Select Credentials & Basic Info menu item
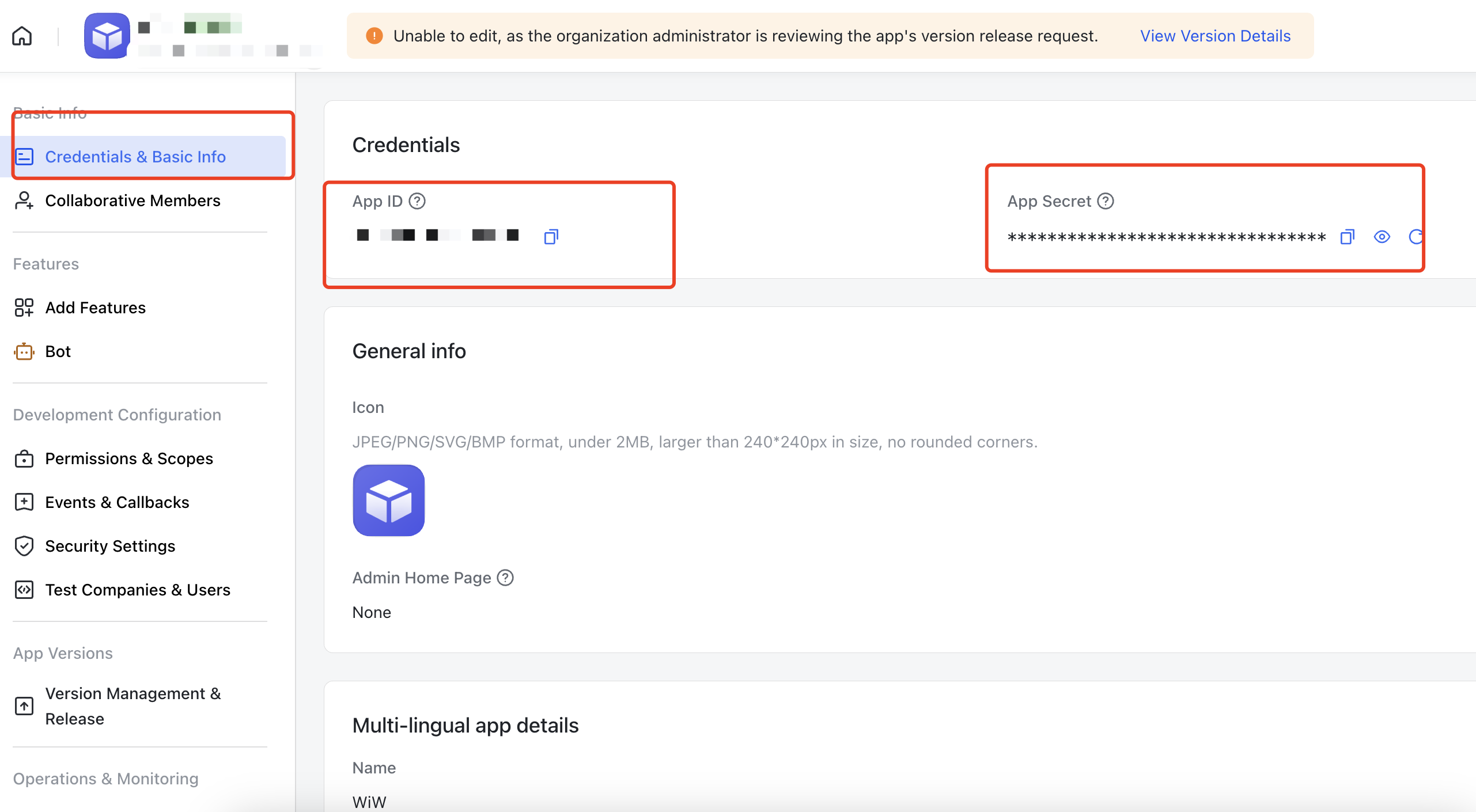This screenshot has width=1476, height=812. point(135,157)
